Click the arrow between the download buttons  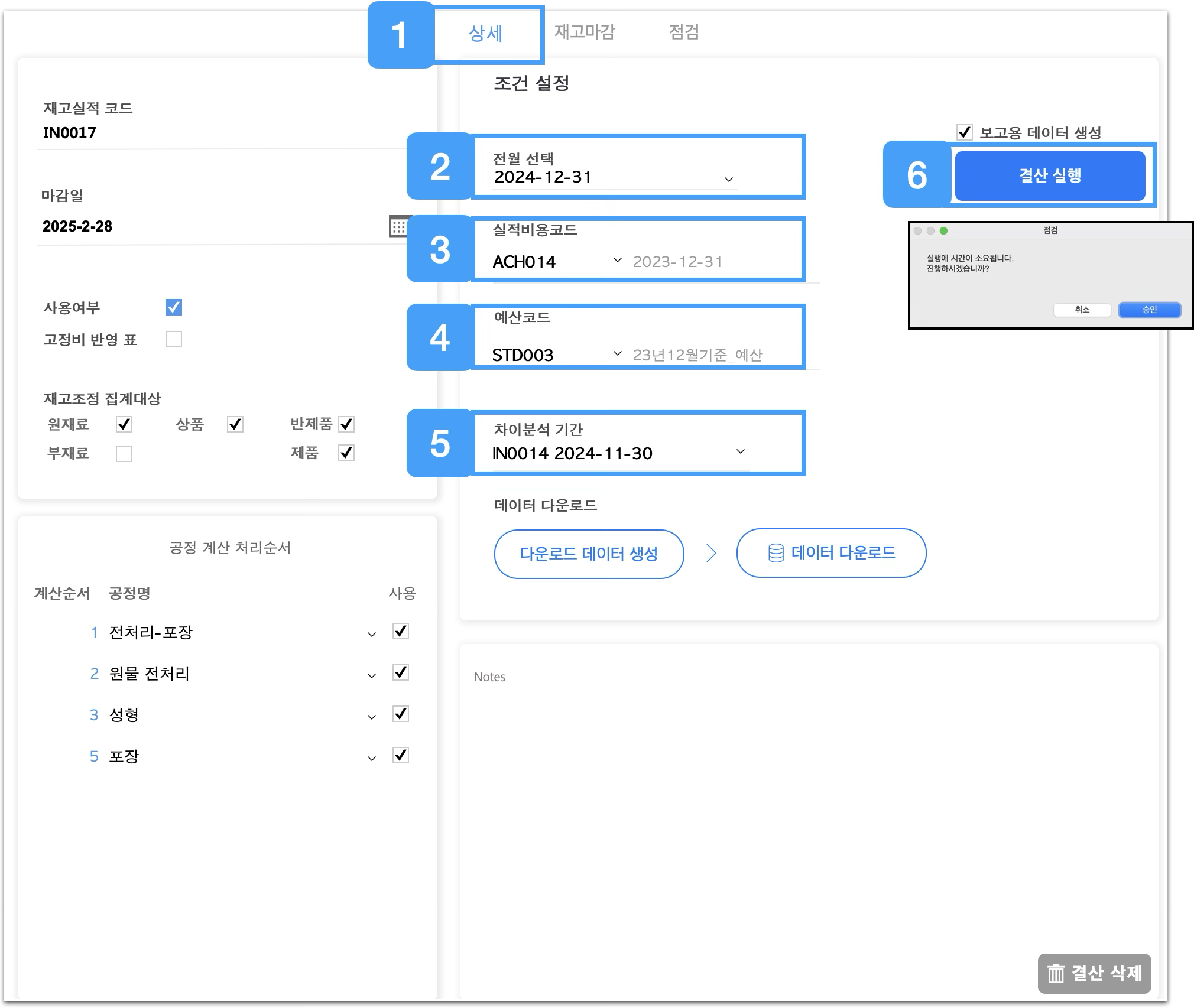(x=711, y=554)
